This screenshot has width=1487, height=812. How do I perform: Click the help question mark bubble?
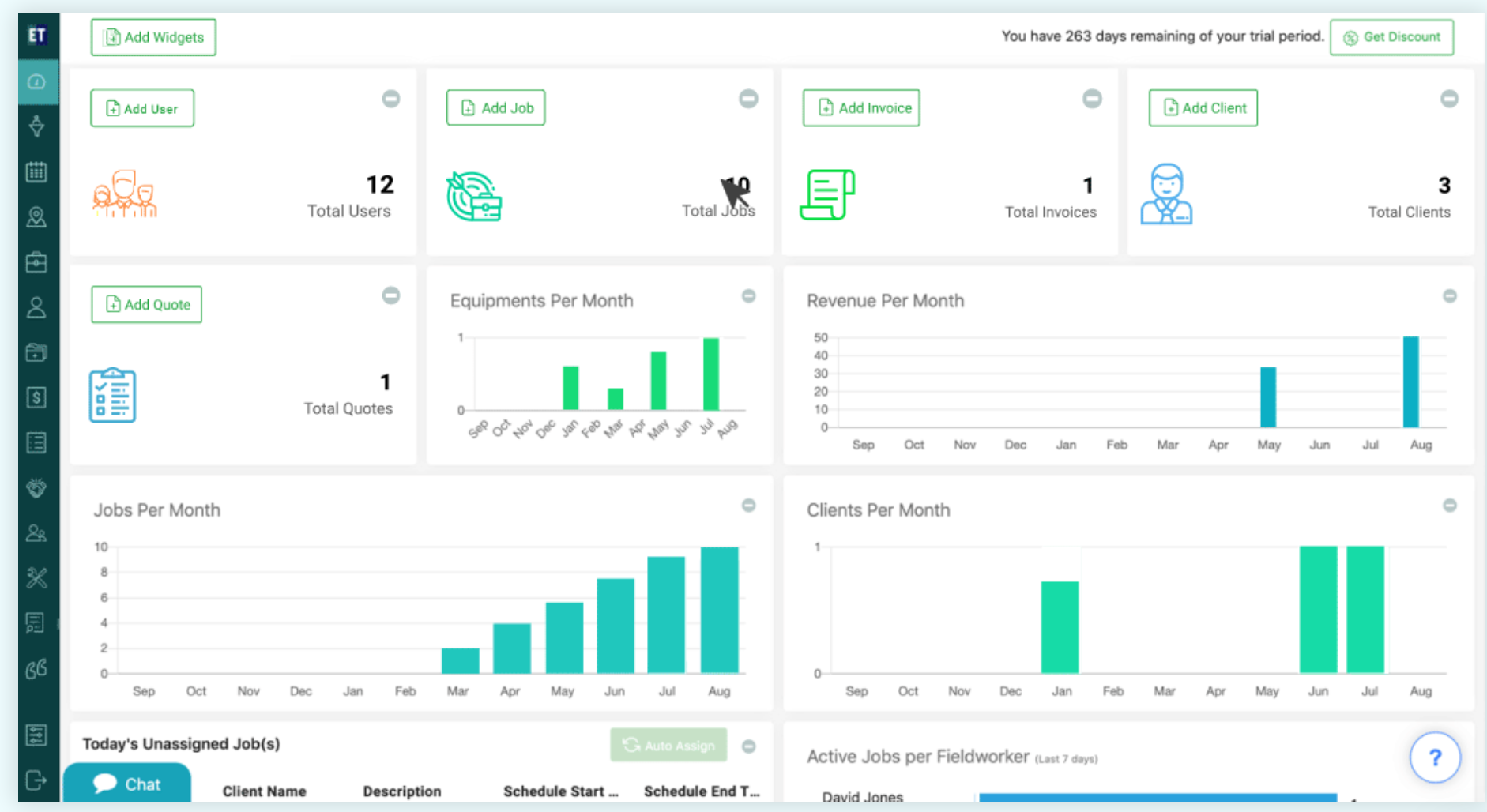click(x=1435, y=757)
